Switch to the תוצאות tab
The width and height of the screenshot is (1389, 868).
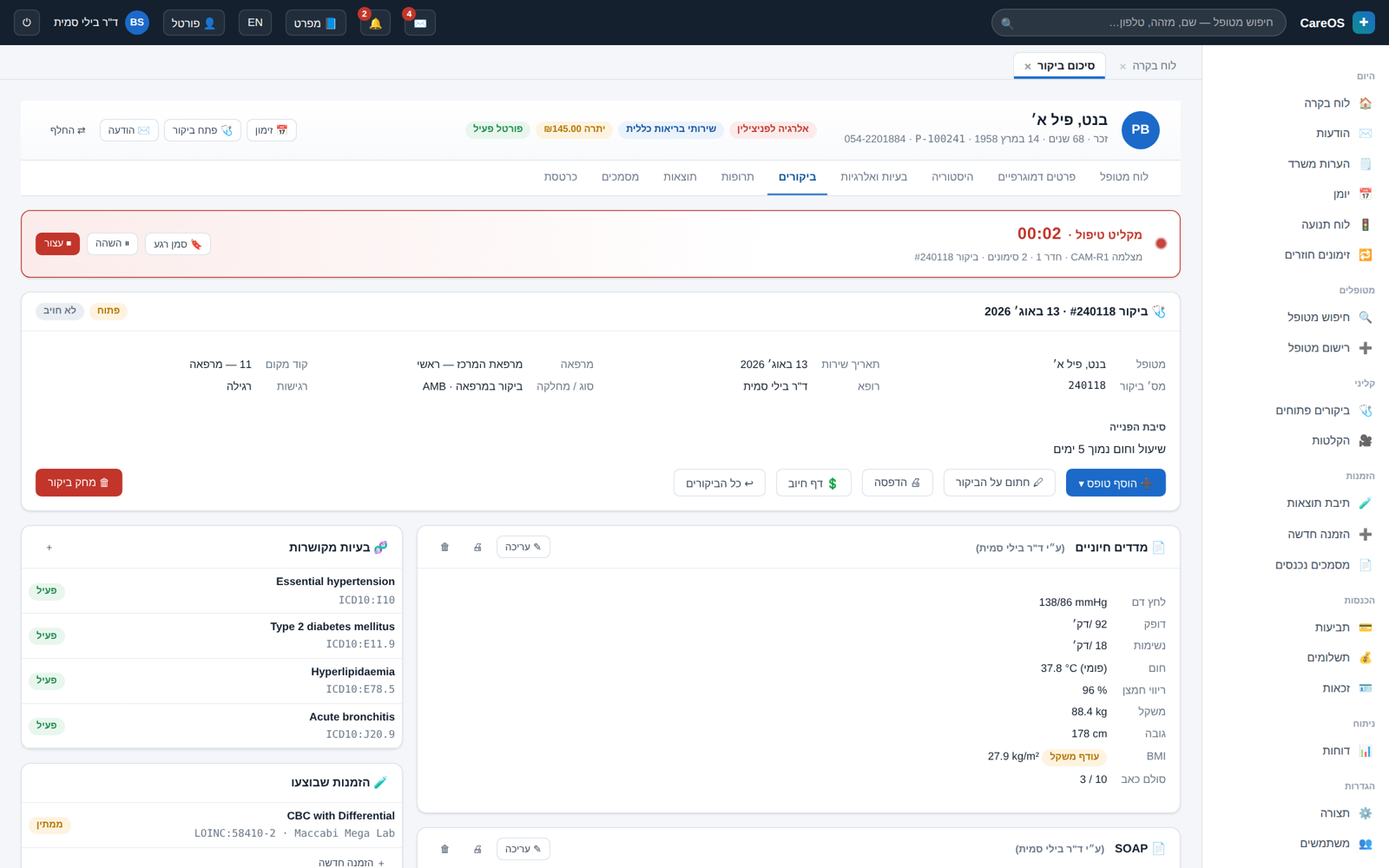click(680, 177)
